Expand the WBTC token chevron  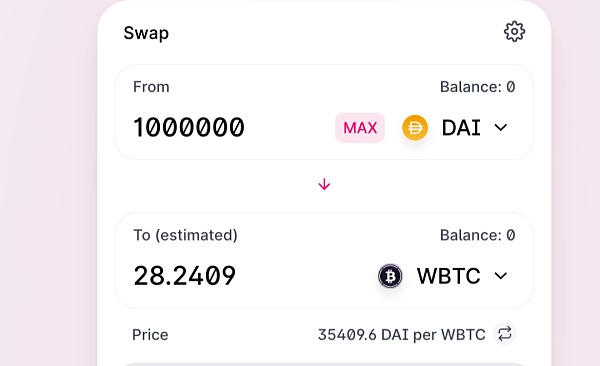501,276
